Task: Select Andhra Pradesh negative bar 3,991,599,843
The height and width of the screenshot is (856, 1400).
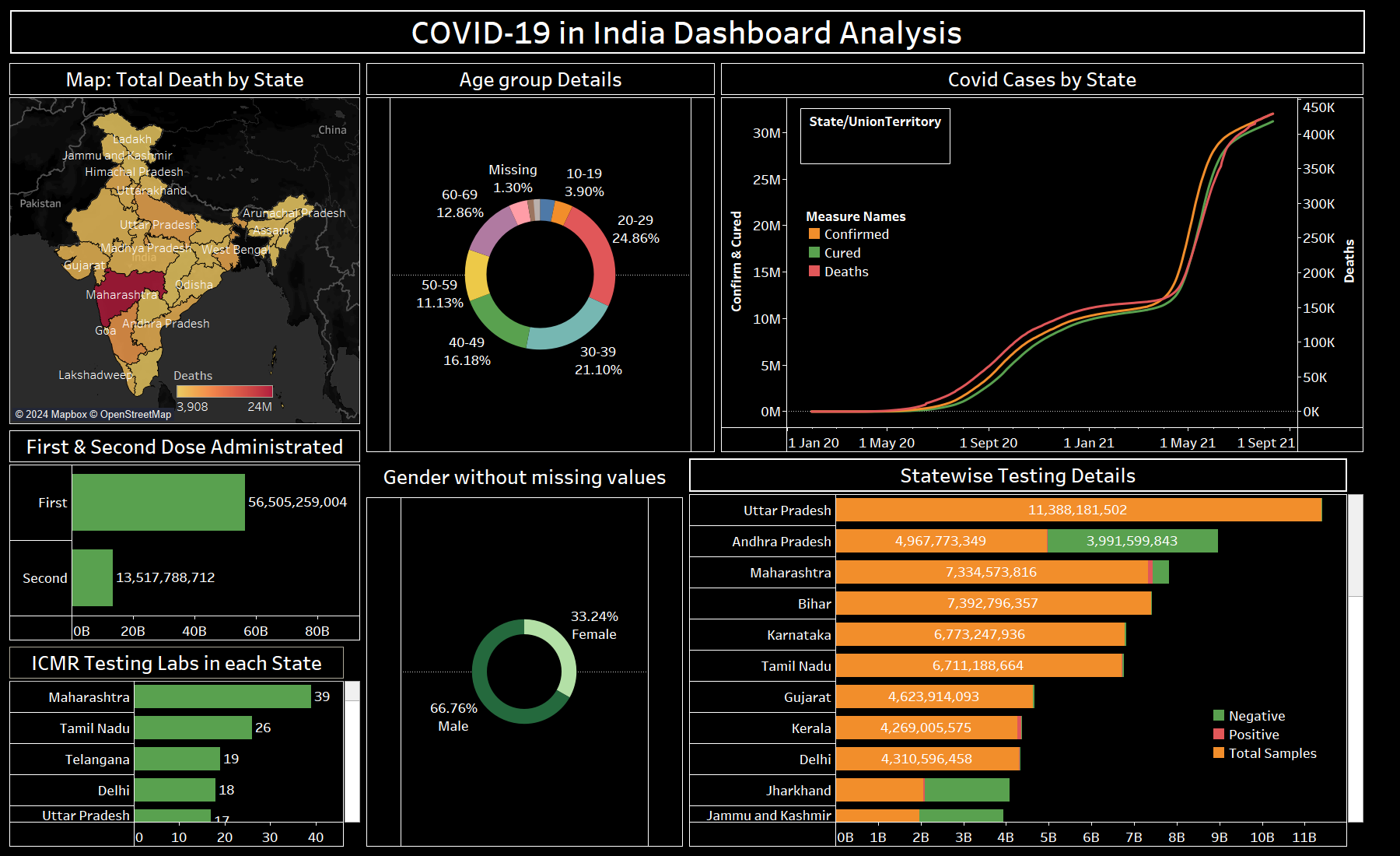Action: pos(1133,541)
